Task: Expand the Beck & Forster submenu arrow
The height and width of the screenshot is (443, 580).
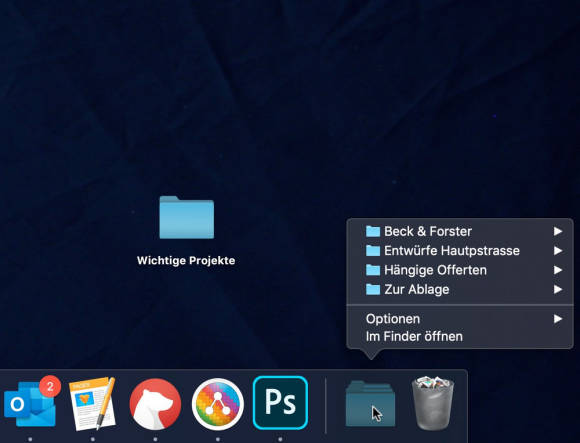Action: point(558,231)
